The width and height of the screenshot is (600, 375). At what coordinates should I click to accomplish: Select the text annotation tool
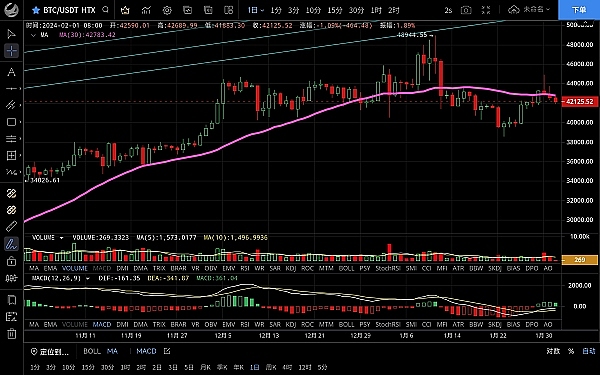click(x=11, y=72)
